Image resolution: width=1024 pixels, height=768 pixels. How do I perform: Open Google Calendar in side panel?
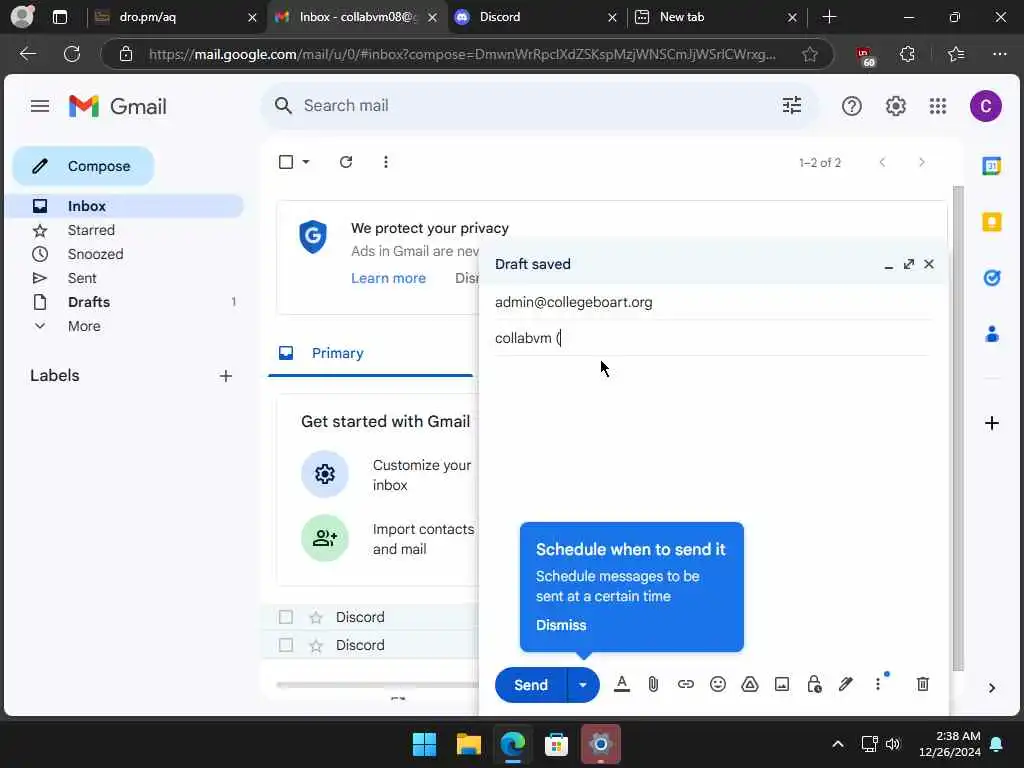(x=991, y=166)
